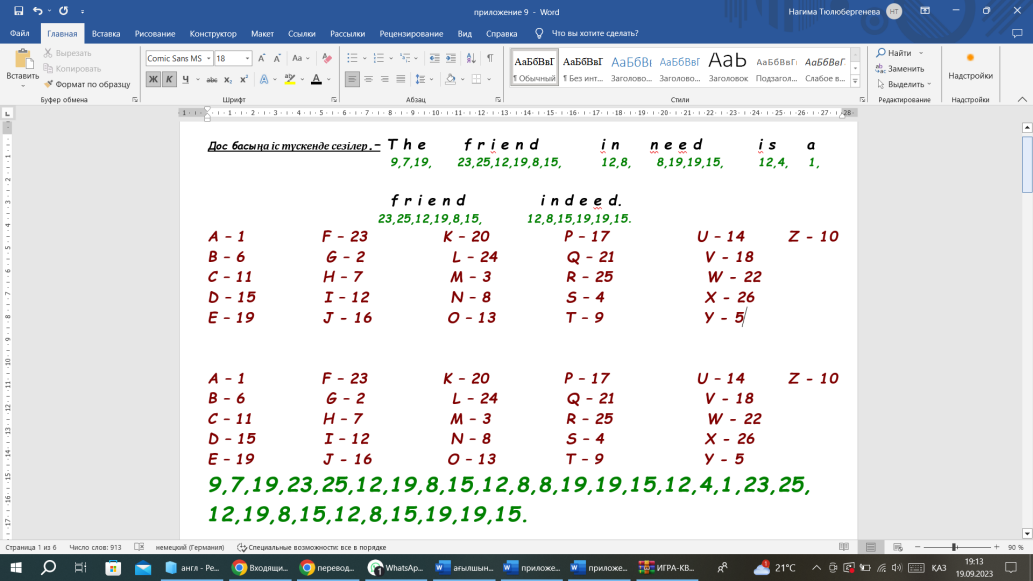
Task: Switch to the Макет tab
Action: pyautogui.click(x=262, y=33)
